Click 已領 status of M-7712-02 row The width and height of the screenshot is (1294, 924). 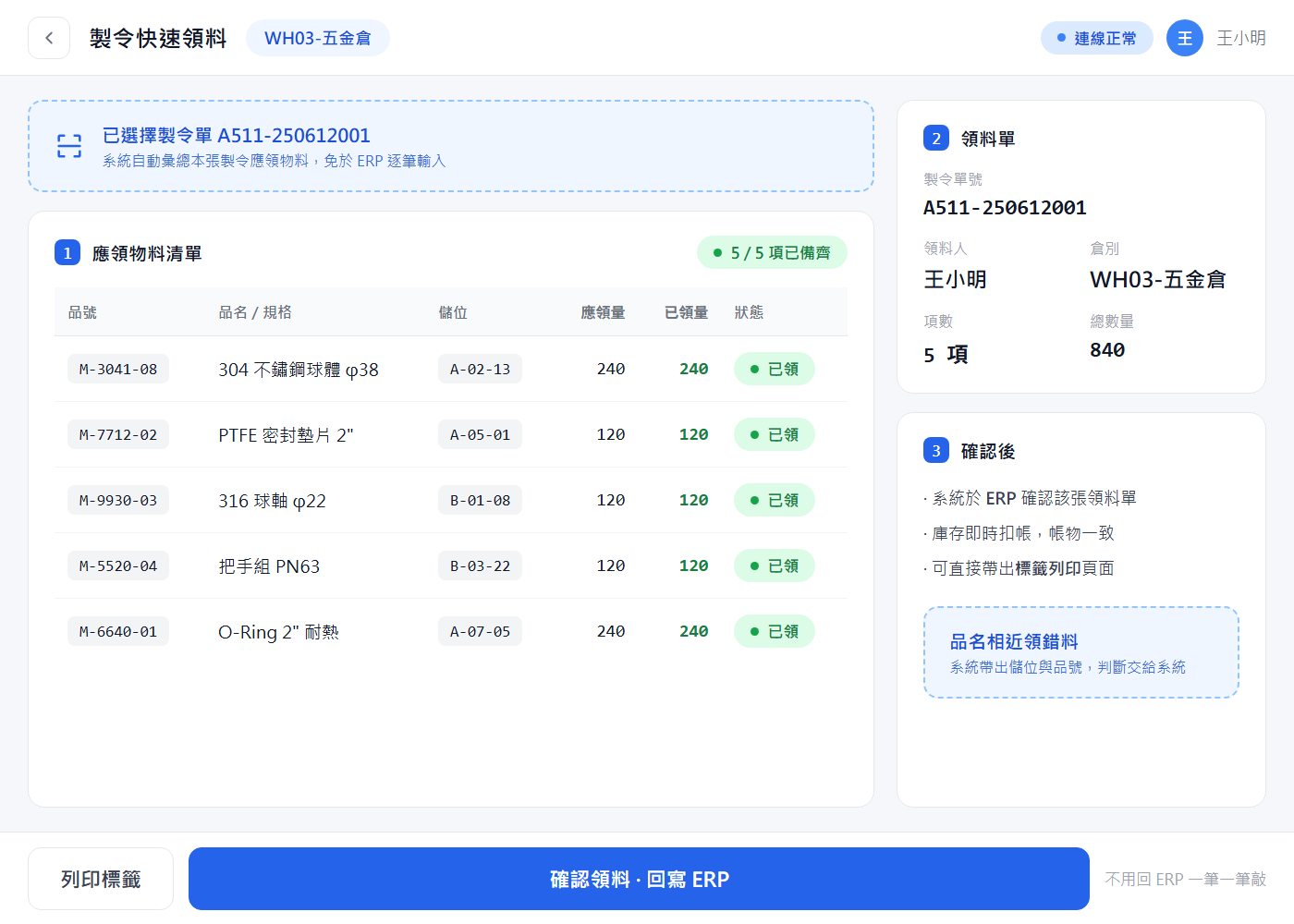pos(775,434)
